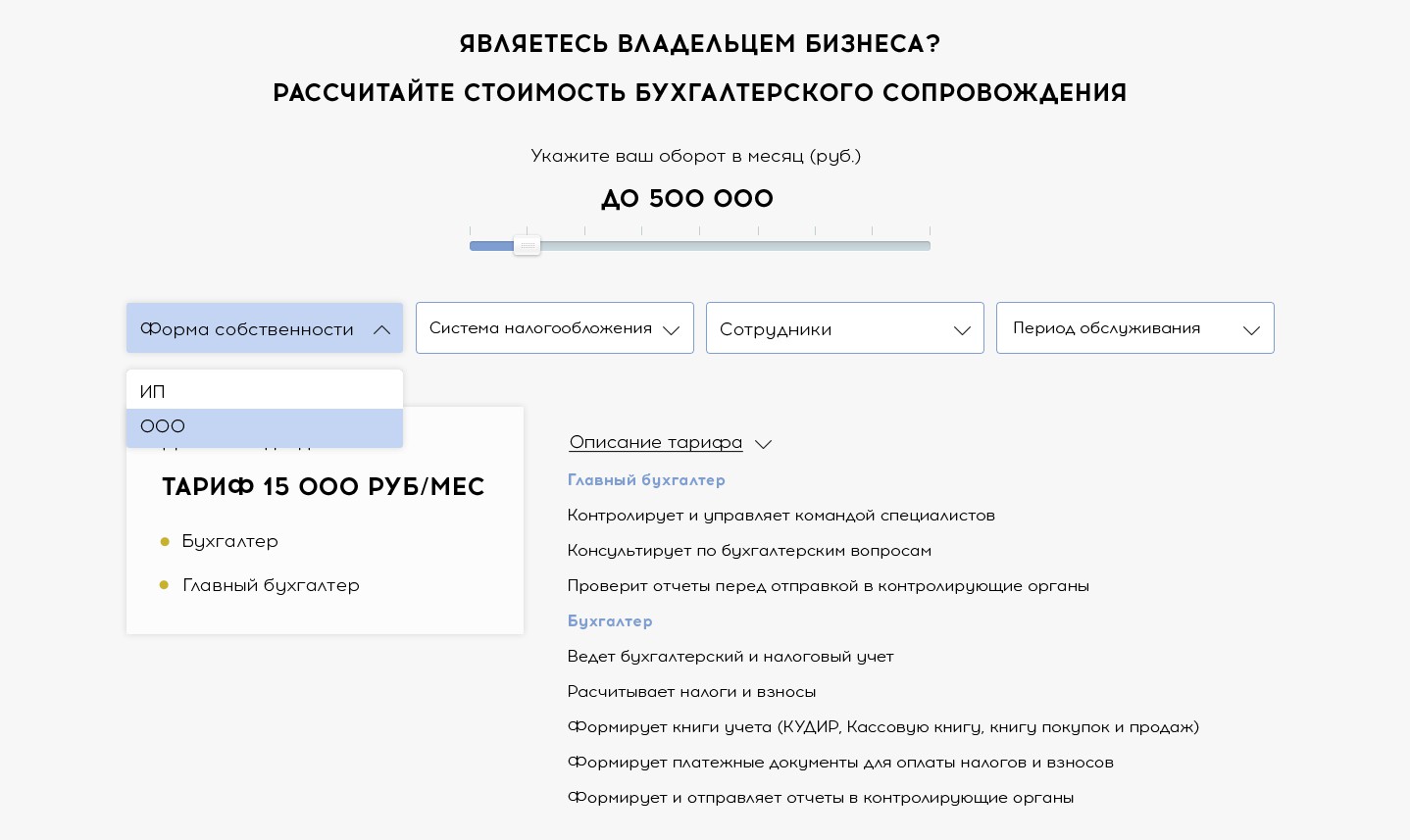The width and height of the screenshot is (1410, 840).
Task: Click the Бухгалтер bullet item in tariff card
Action: click(229, 541)
